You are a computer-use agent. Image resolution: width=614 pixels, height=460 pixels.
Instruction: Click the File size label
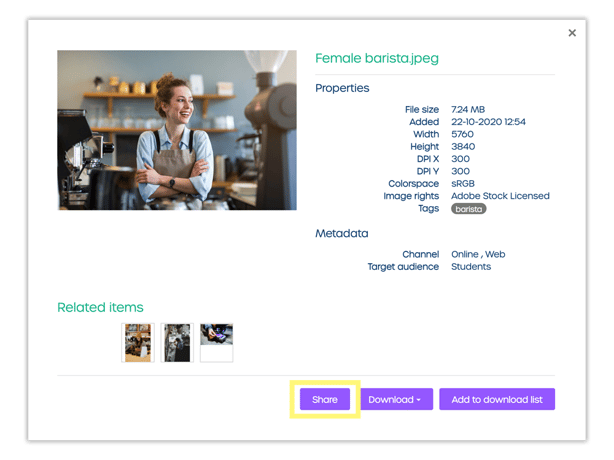pos(422,110)
